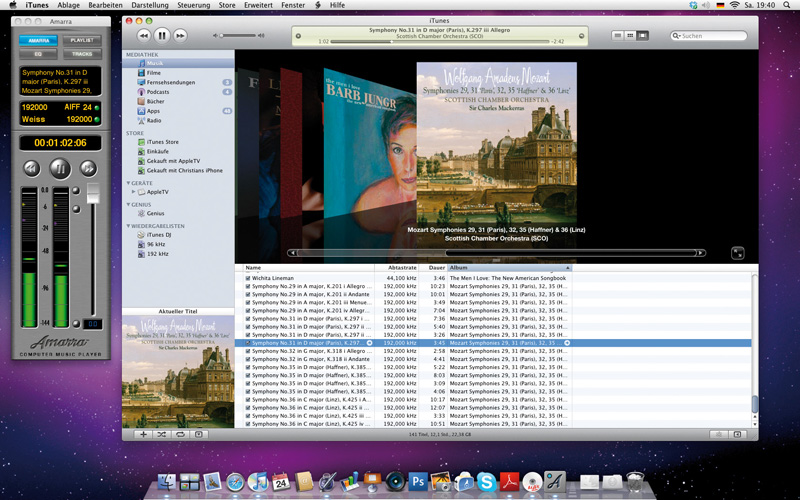Collapse the GERÄTE section
The width and height of the screenshot is (800, 500).
click(x=129, y=183)
